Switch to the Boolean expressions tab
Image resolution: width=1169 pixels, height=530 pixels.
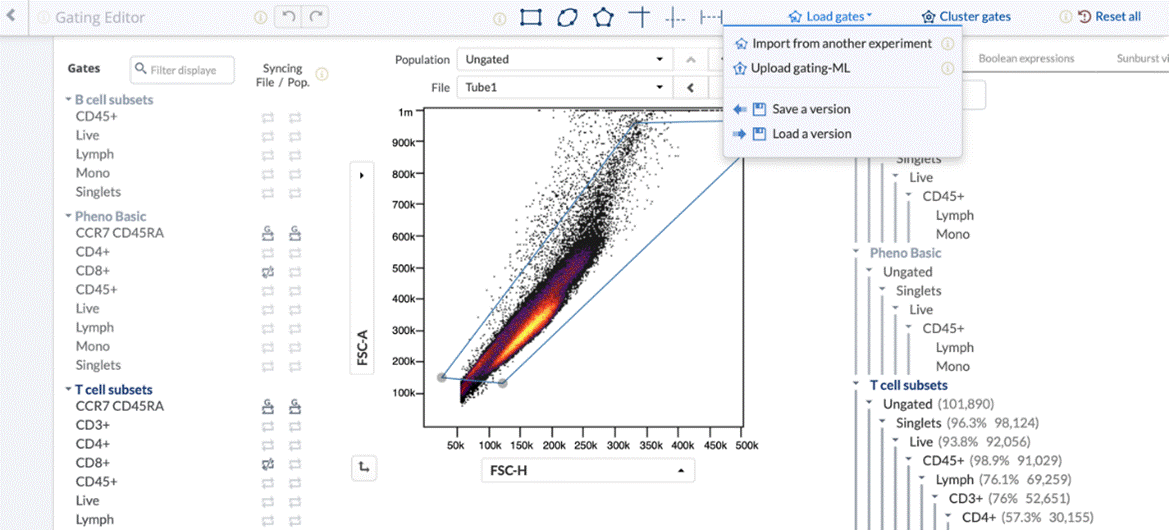pyautogui.click(x=1026, y=59)
